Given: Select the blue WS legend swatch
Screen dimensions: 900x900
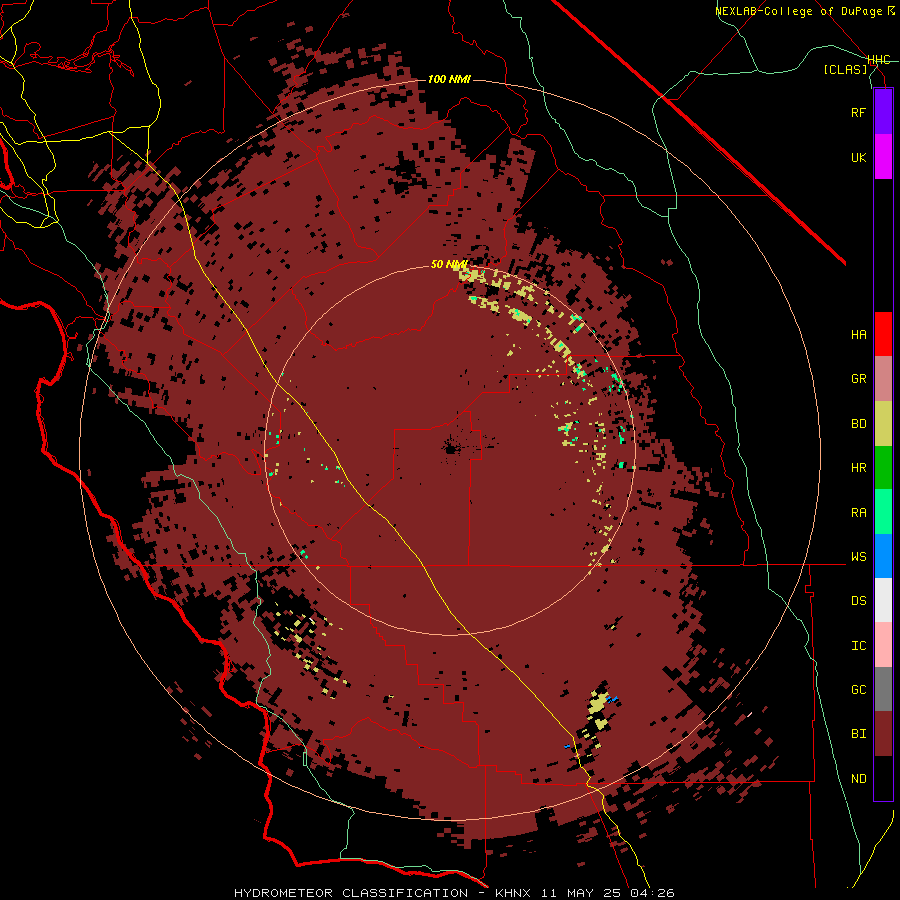Looking at the screenshot, I should (x=883, y=556).
